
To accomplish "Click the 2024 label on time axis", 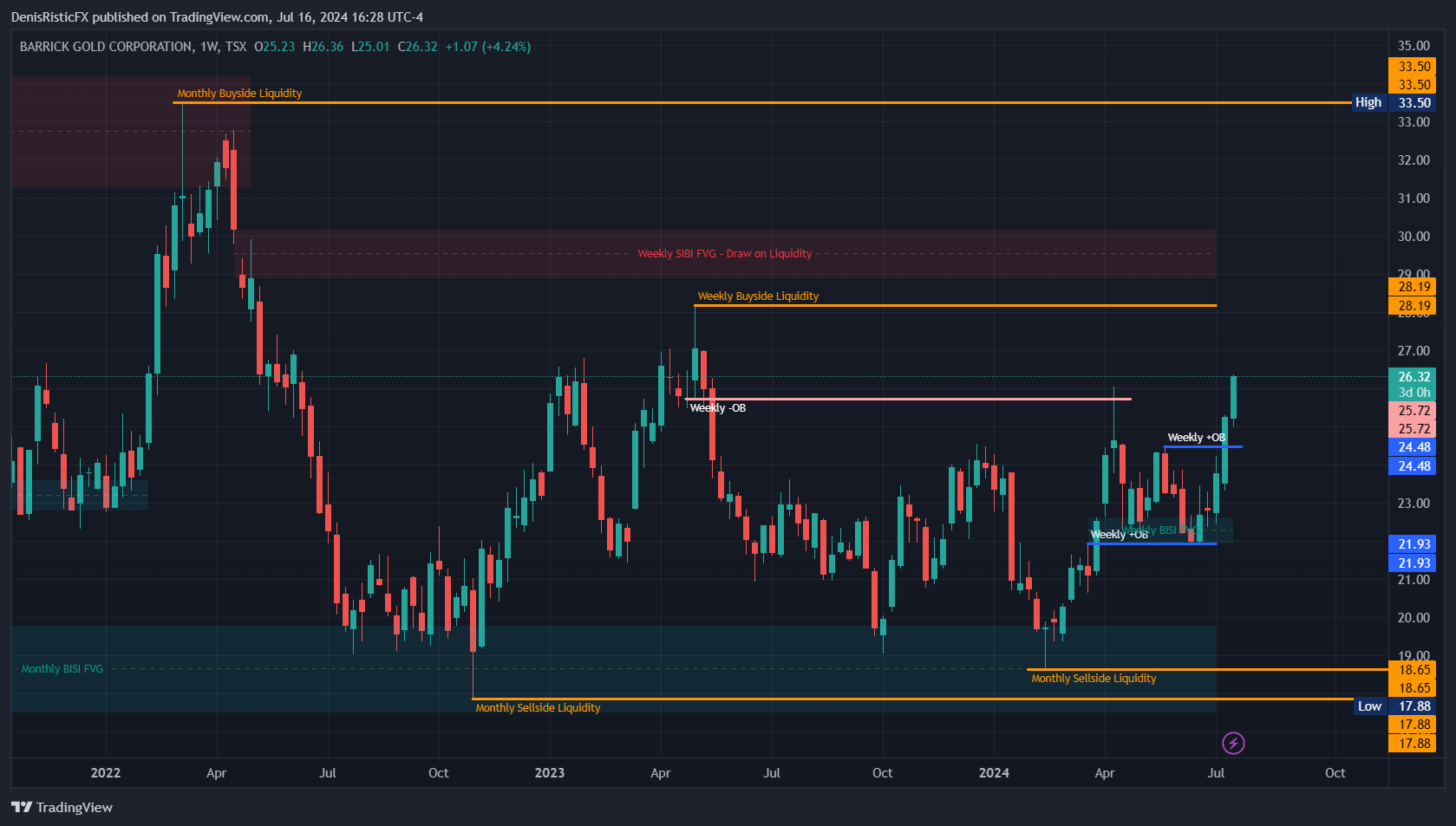I will (994, 773).
